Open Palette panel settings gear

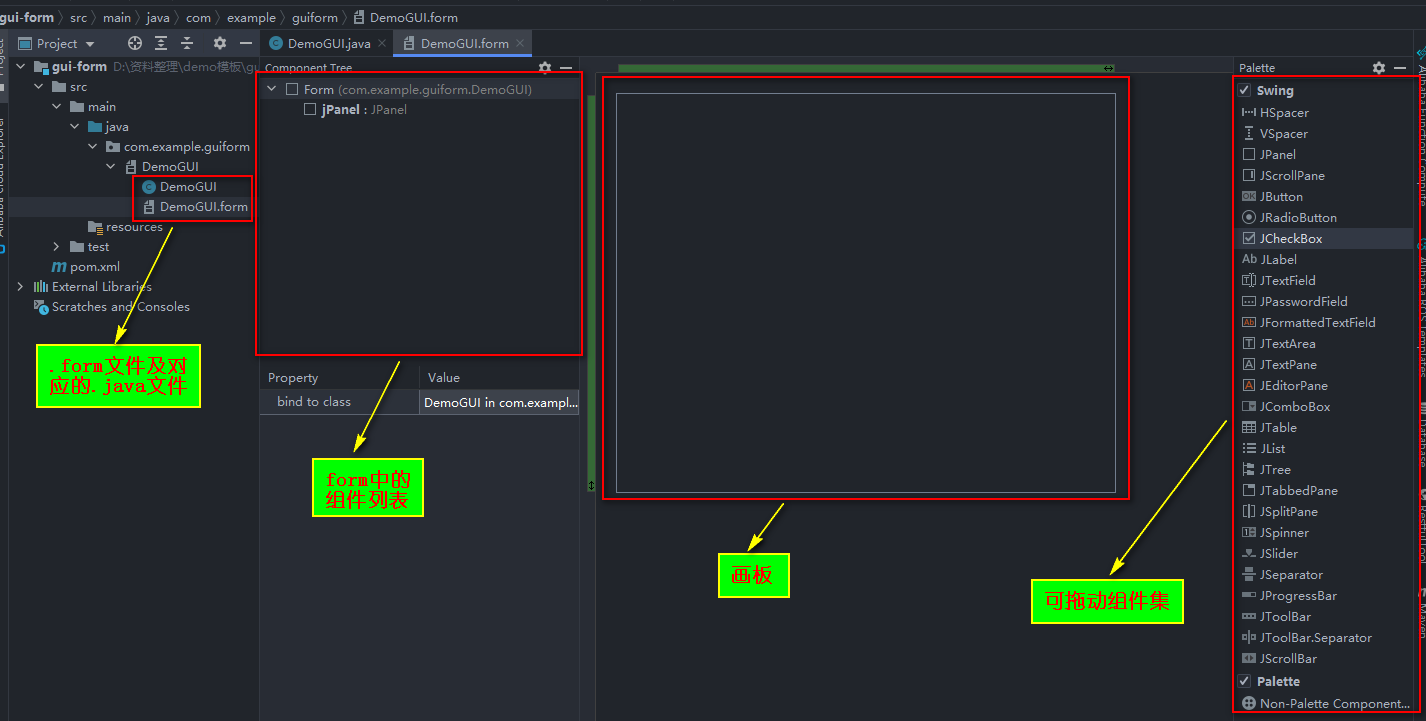(1379, 68)
